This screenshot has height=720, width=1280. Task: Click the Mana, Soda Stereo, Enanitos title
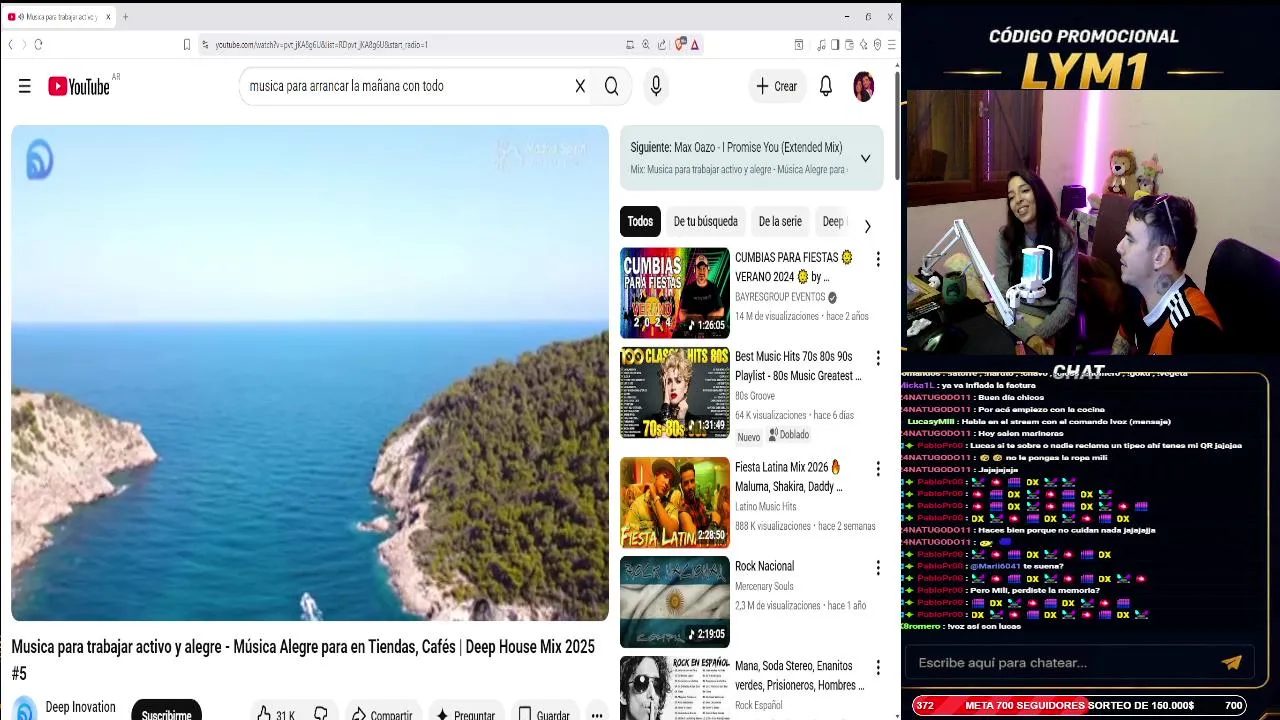(800, 676)
